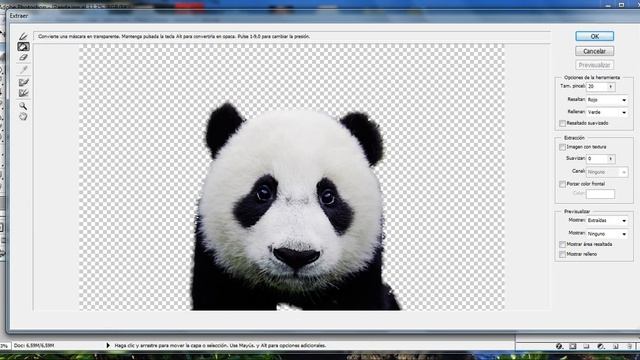Open the Suavizar slider arrow
Screen dimensions: 640x360
click(x=611, y=159)
